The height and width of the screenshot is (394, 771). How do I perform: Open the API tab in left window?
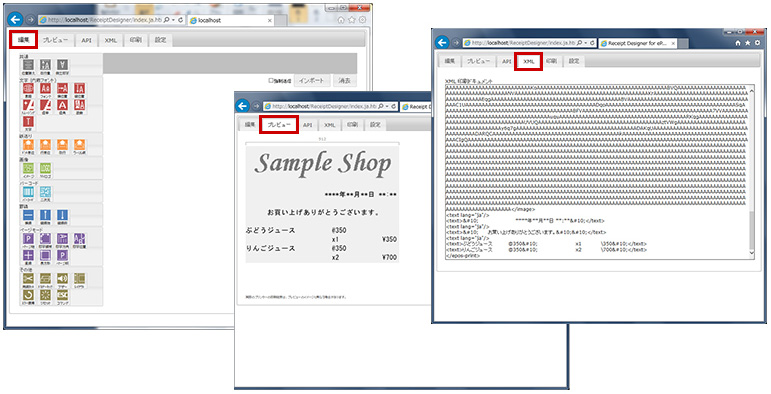point(87,40)
